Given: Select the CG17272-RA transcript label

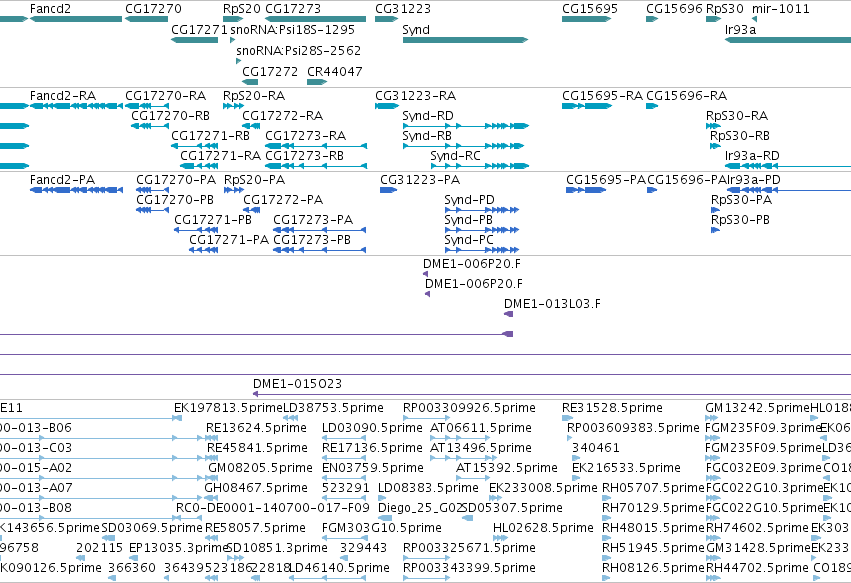Looking at the screenshot, I should pos(282,116).
